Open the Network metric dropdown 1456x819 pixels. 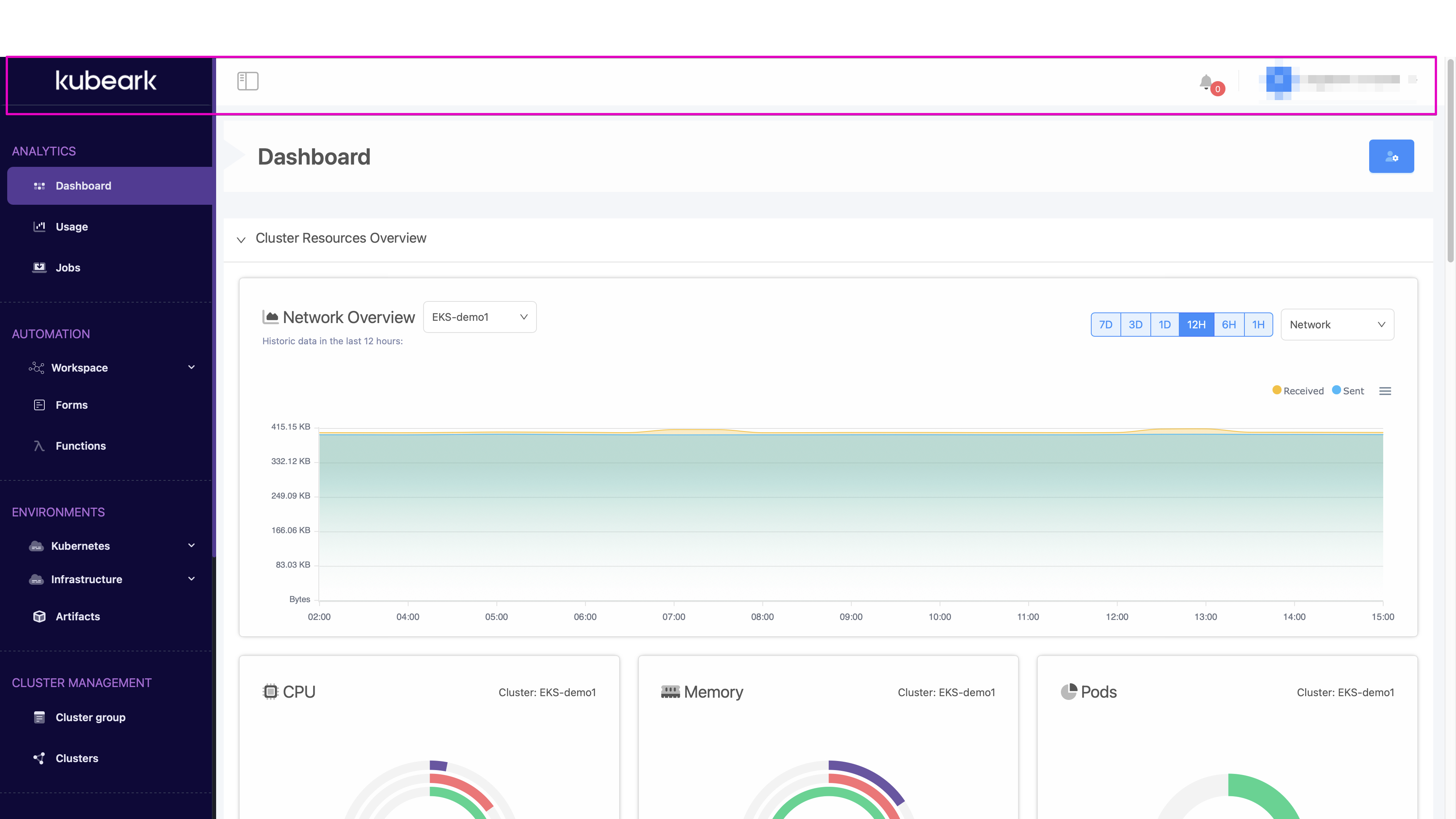click(x=1337, y=325)
